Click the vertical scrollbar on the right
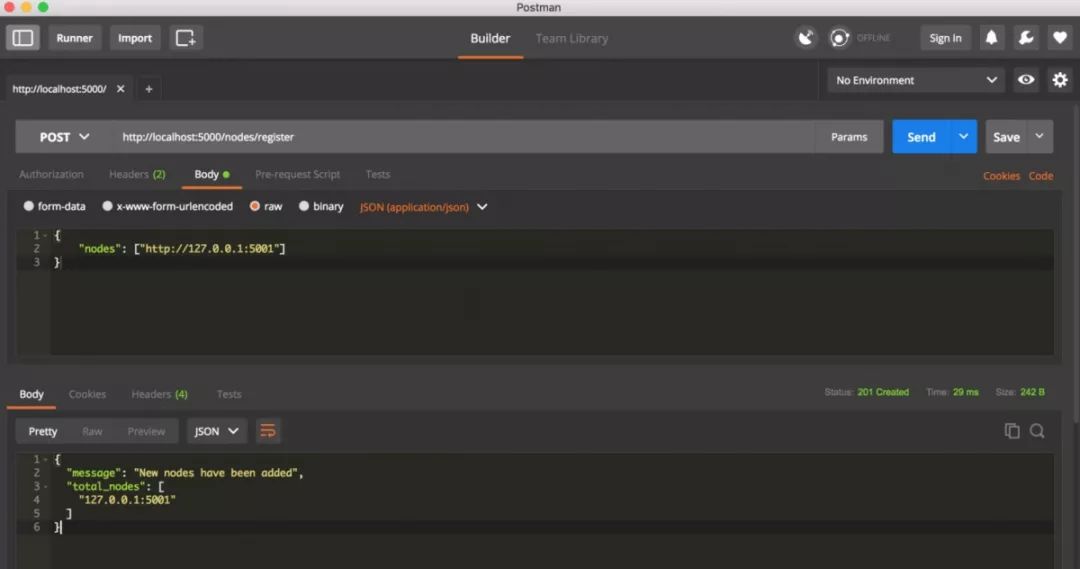This screenshot has height=569, width=1080. click(1076, 262)
